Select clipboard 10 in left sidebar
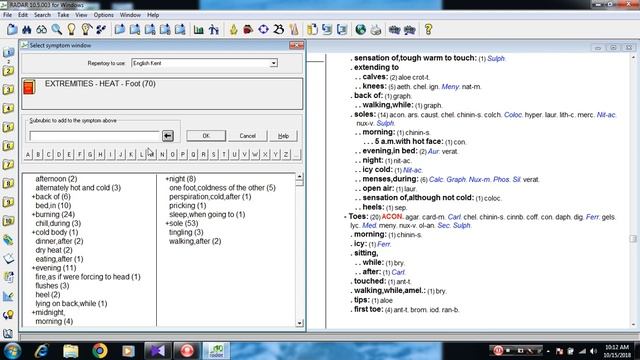Screen dimensions: 640x360 pyautogui.click(x=9, y=221)
